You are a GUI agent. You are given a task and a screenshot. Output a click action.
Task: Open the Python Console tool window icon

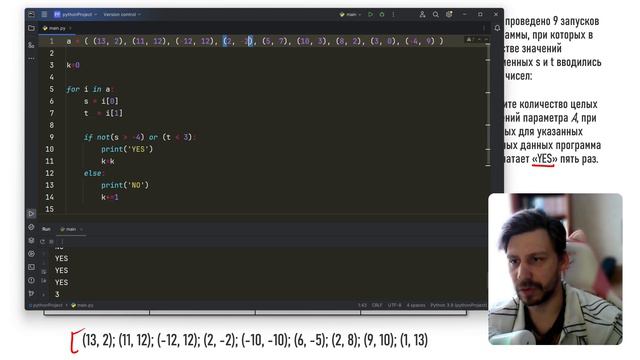click(31, 227)
